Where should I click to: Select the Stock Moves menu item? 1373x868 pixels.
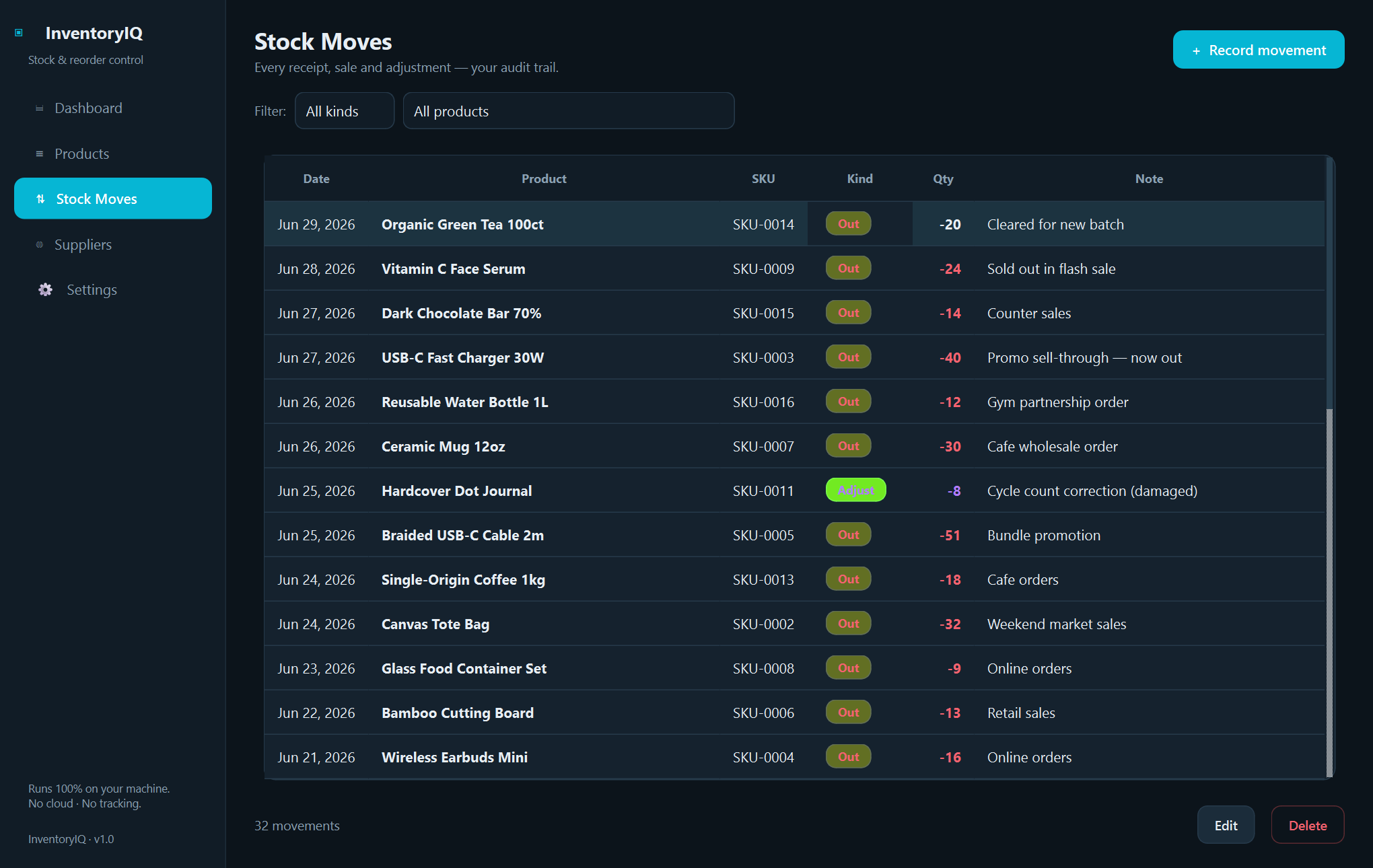point(113,198)
